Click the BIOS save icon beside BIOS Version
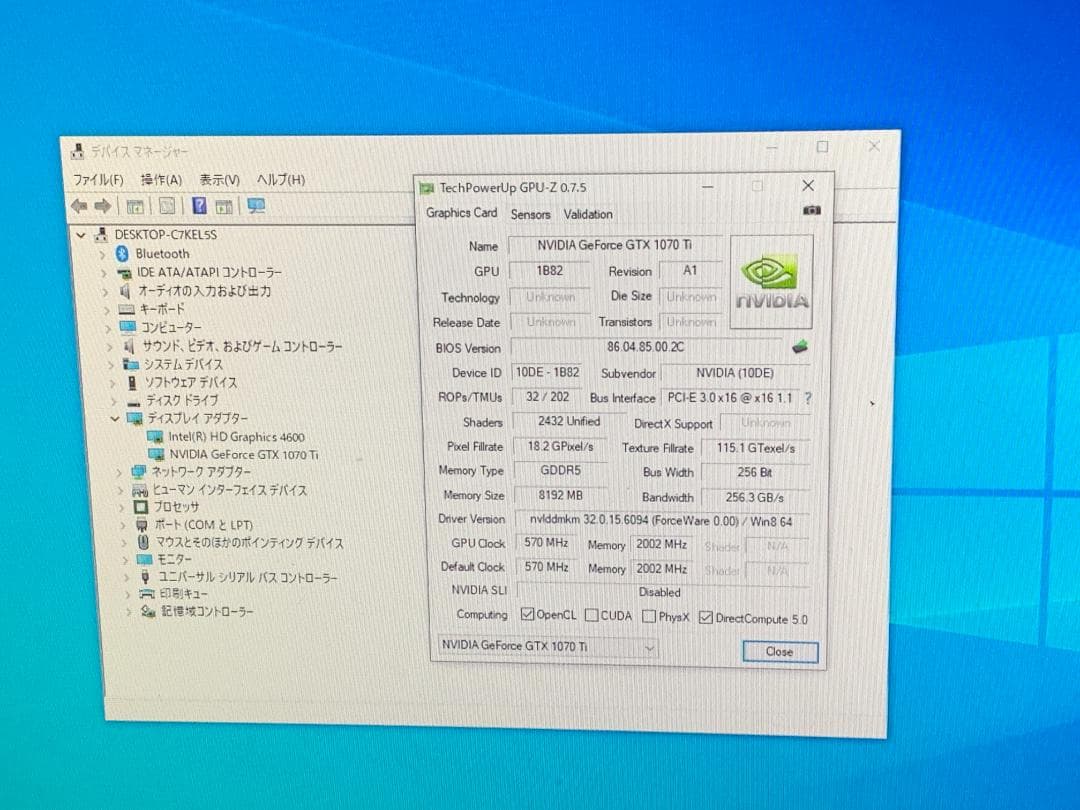The width and height of the screenshot is (1080, 810). tap(800, 348)
